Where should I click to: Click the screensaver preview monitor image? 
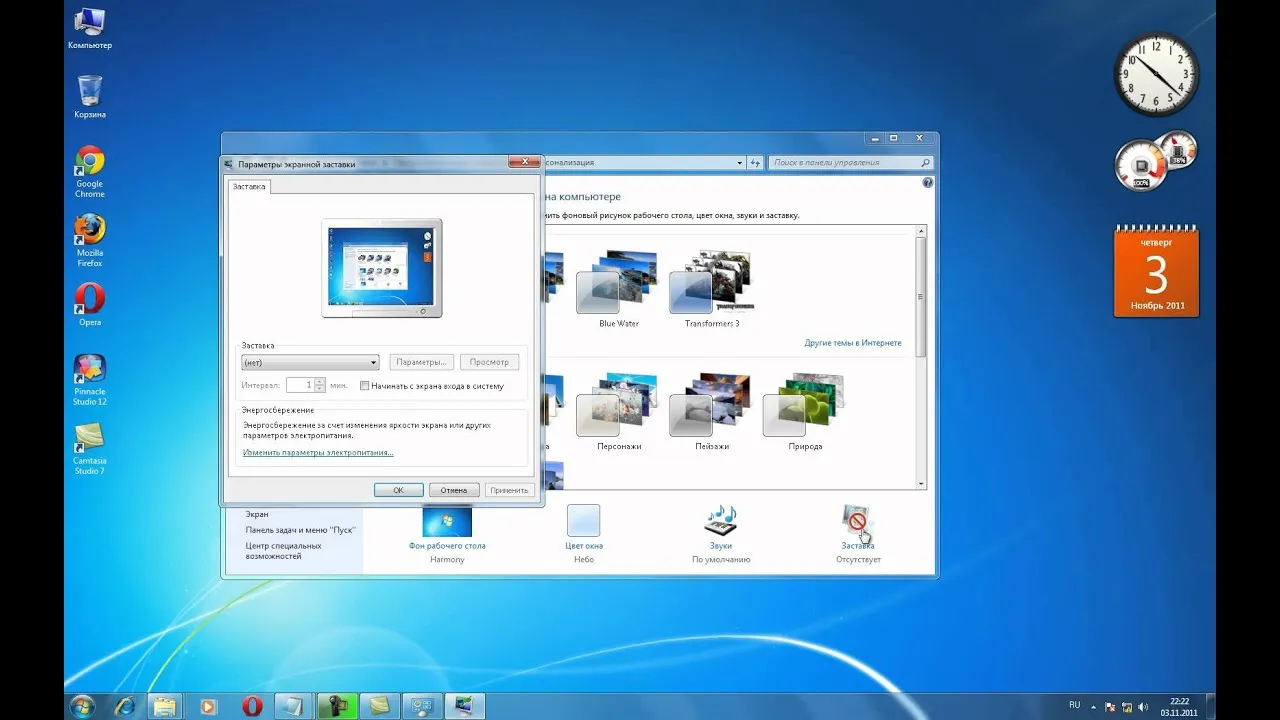pyautogui.click(x=382, y=268)
